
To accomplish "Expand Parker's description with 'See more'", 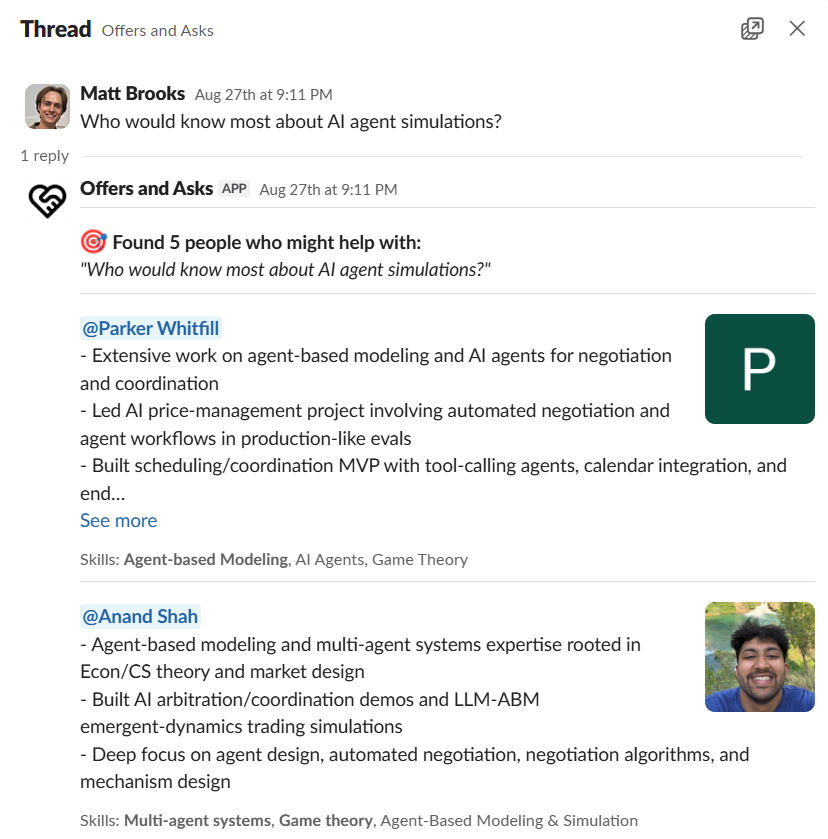I will [x=118, y=520].
